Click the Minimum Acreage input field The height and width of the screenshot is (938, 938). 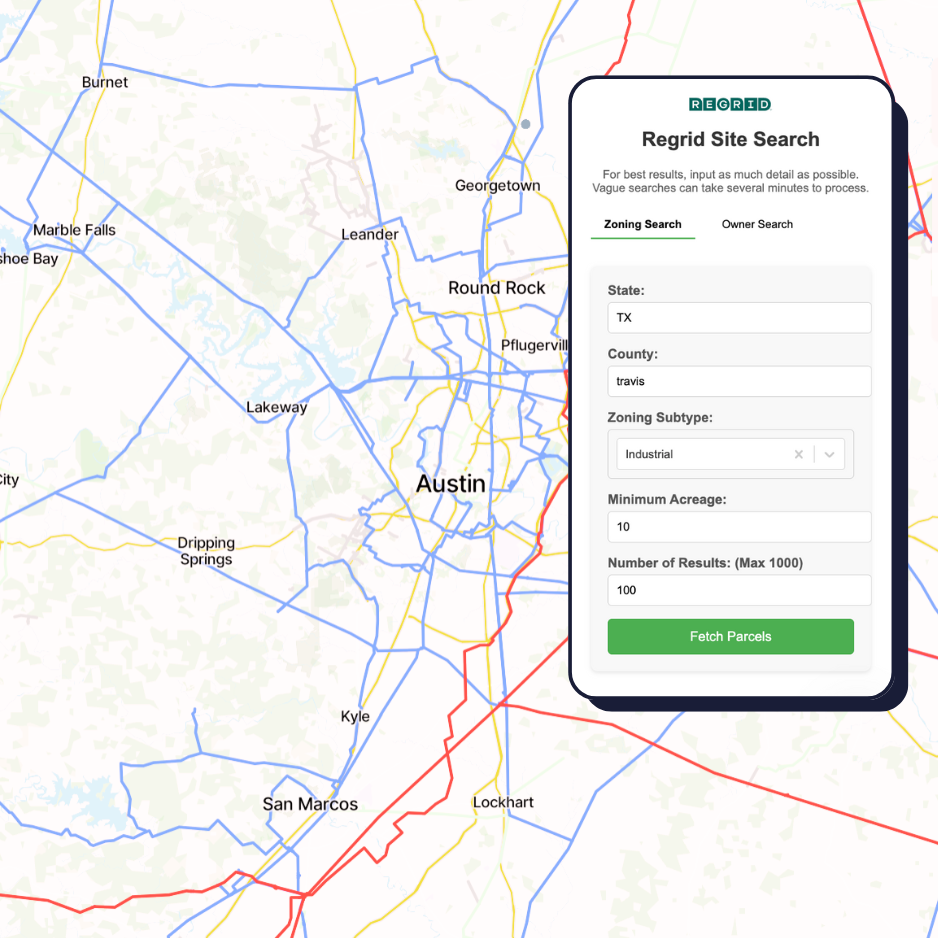click(739, 526)
